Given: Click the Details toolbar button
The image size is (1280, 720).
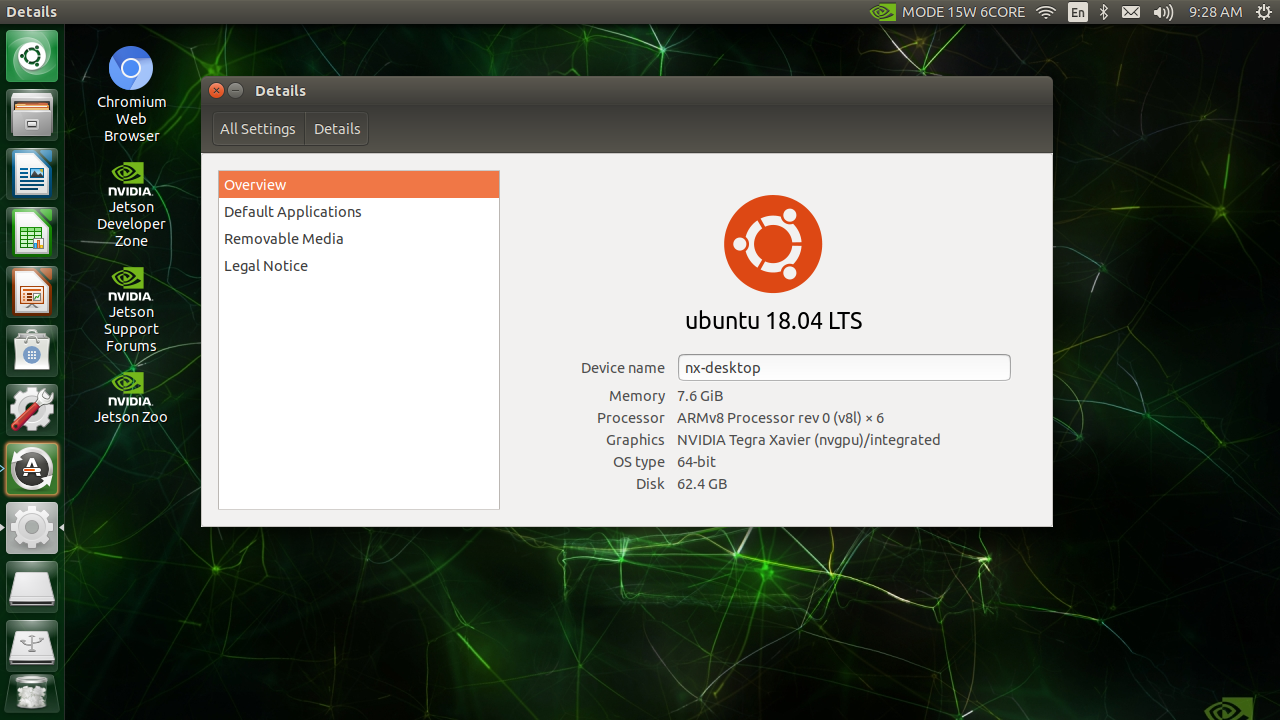Looking at the screenshot, I should pyautogui.click(x=337, y=129).
